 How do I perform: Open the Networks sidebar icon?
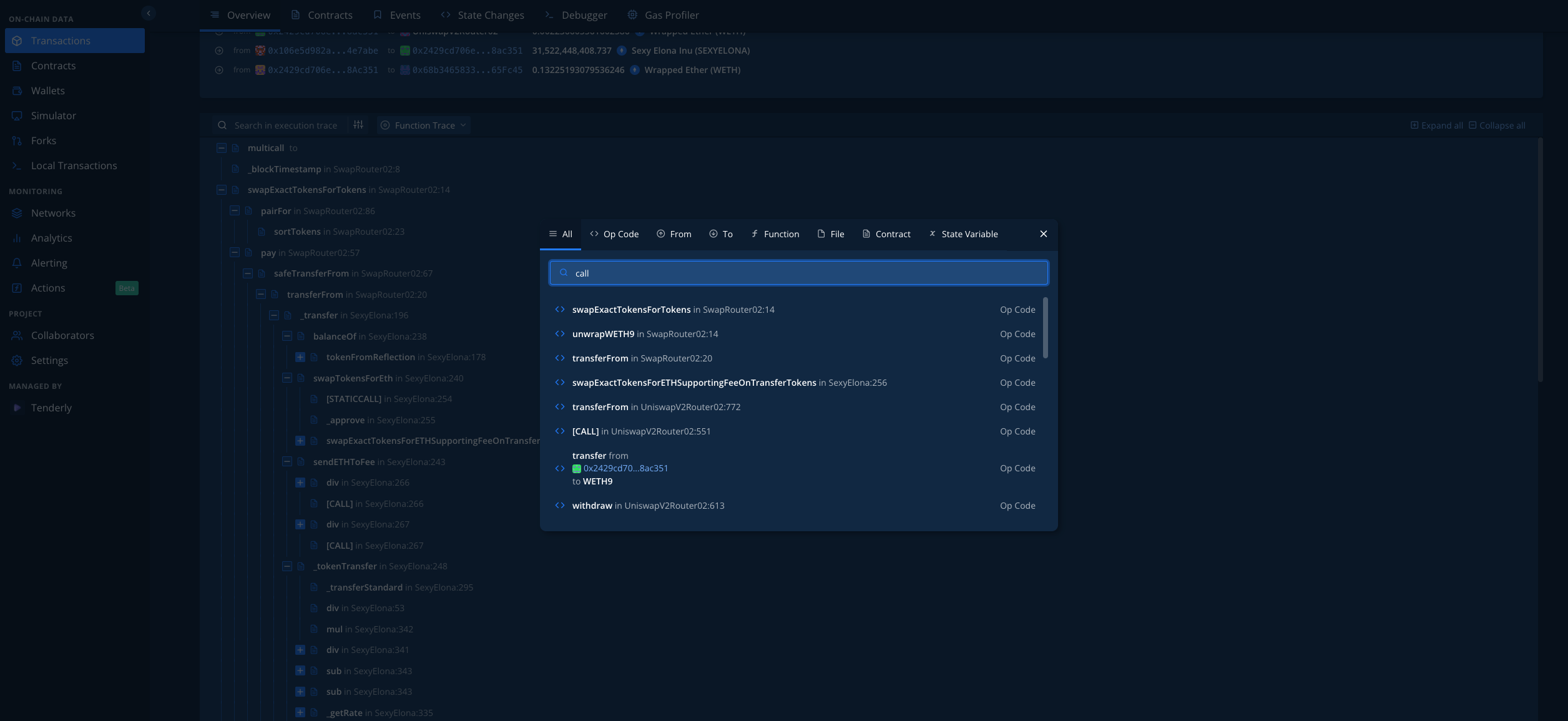(17, 213)
